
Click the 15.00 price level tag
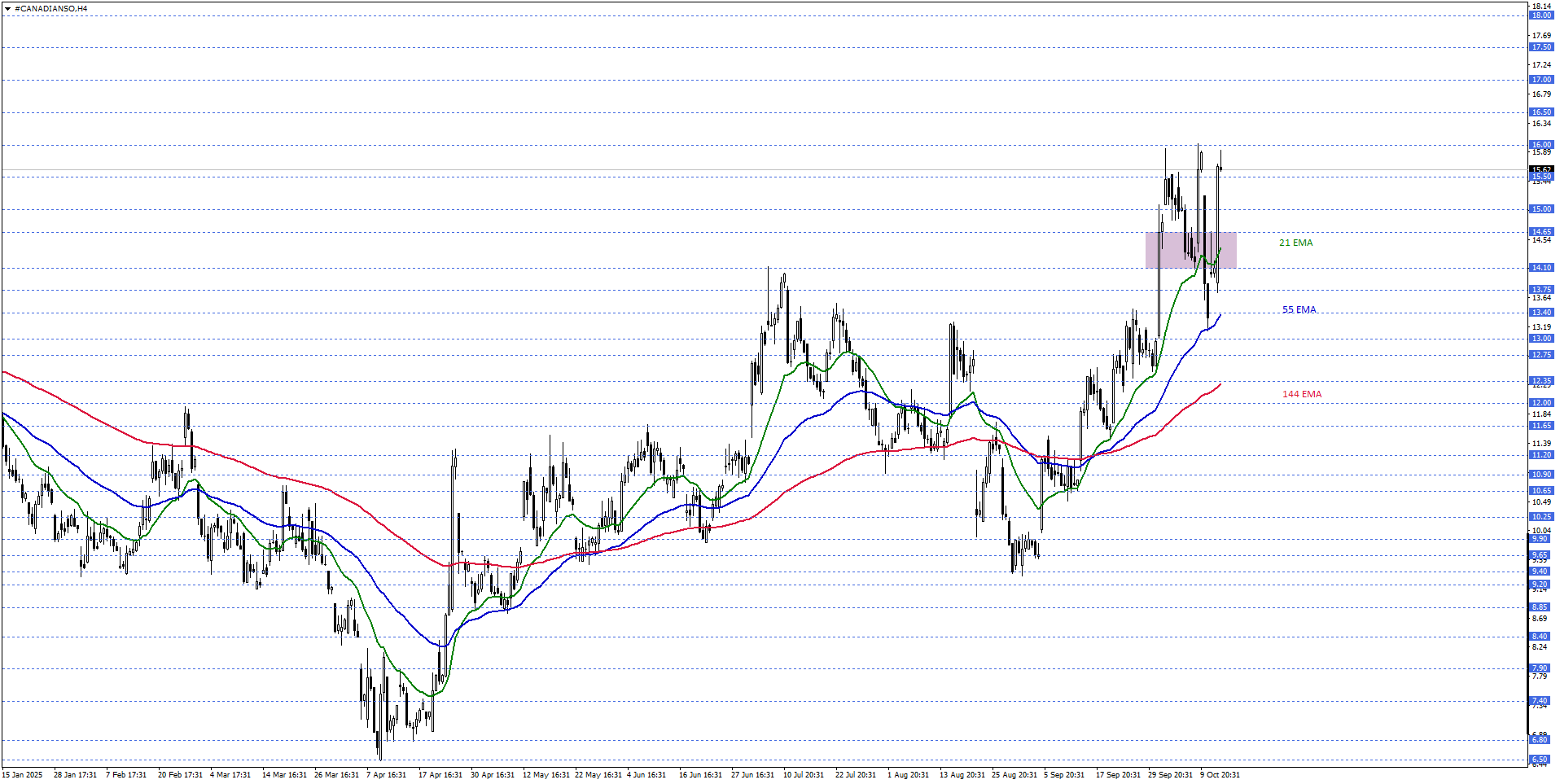[x=1540, y=209]
